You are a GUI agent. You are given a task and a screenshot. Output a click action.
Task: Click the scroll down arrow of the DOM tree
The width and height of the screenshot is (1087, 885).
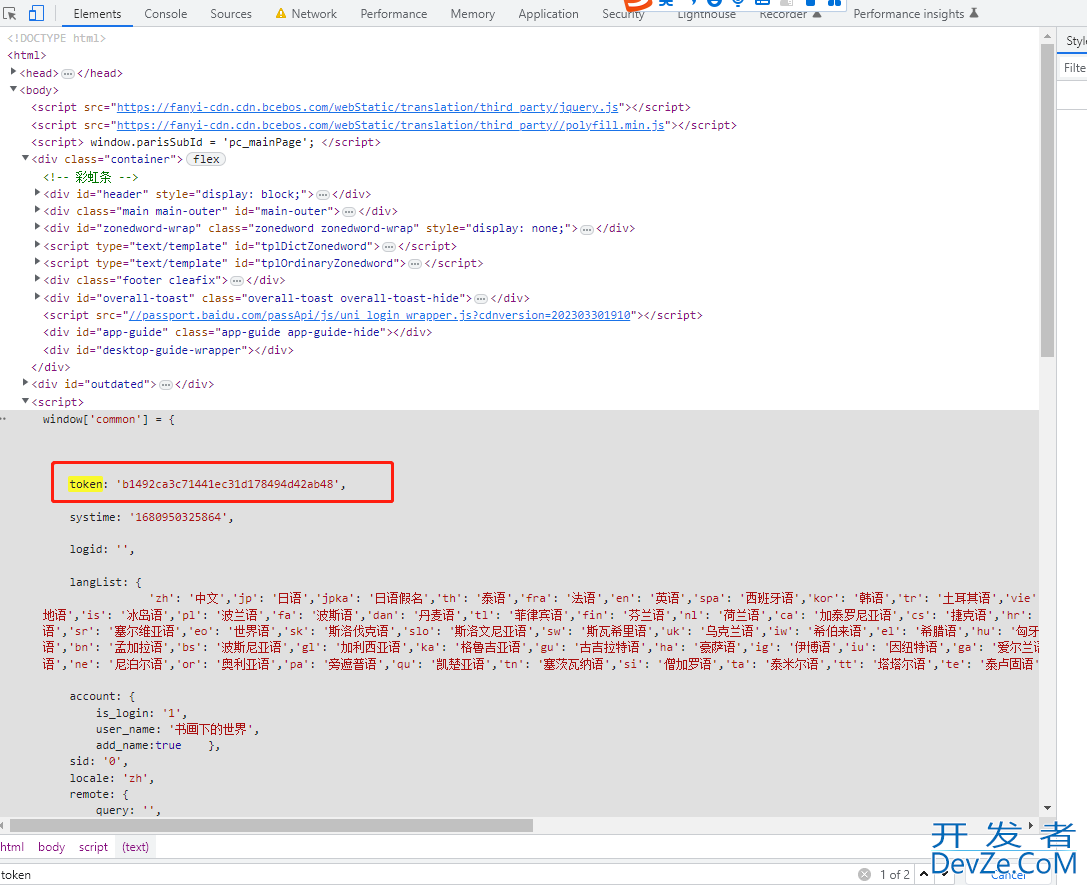1047,808
